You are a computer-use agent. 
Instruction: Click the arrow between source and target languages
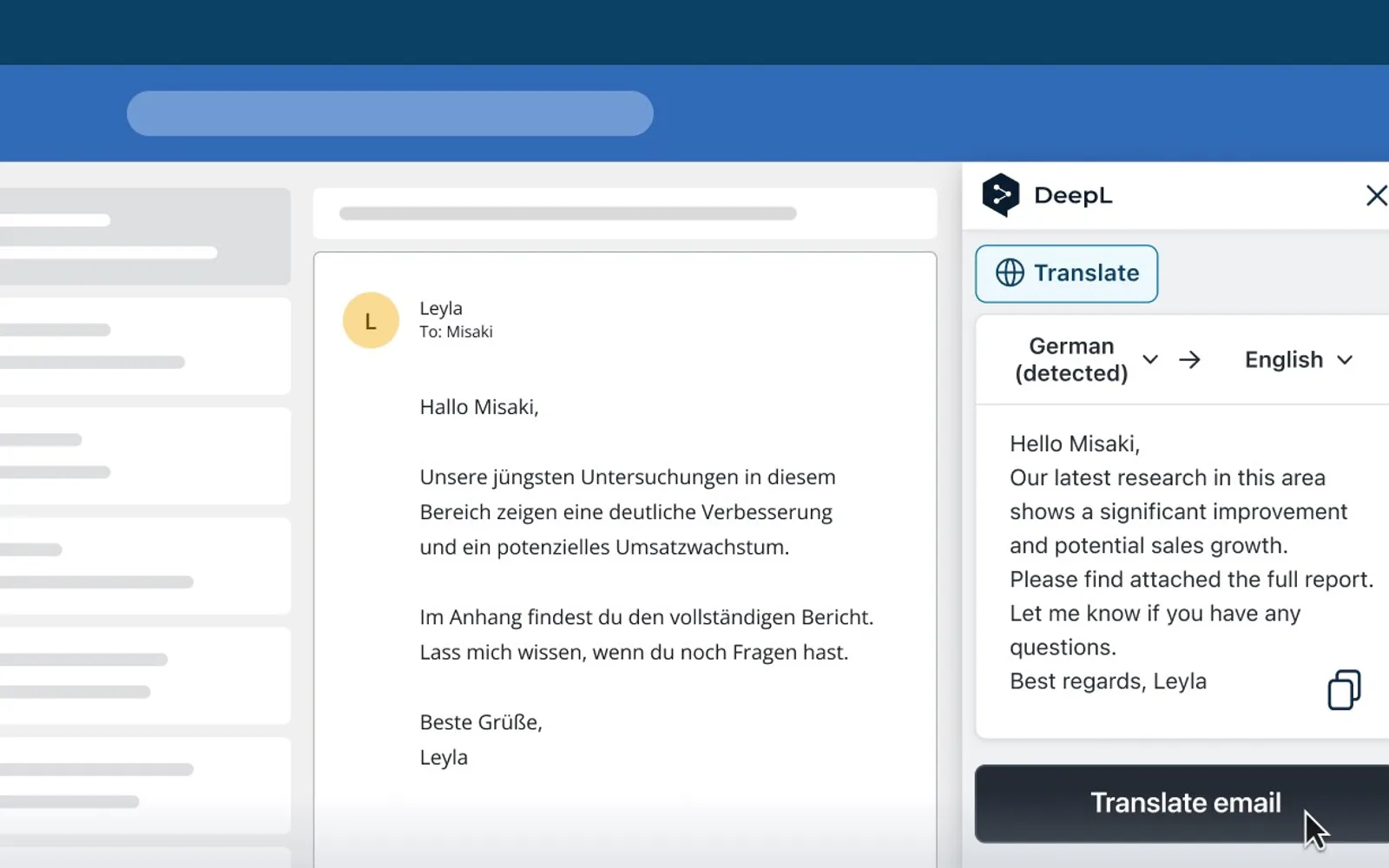click(1189, 359)
